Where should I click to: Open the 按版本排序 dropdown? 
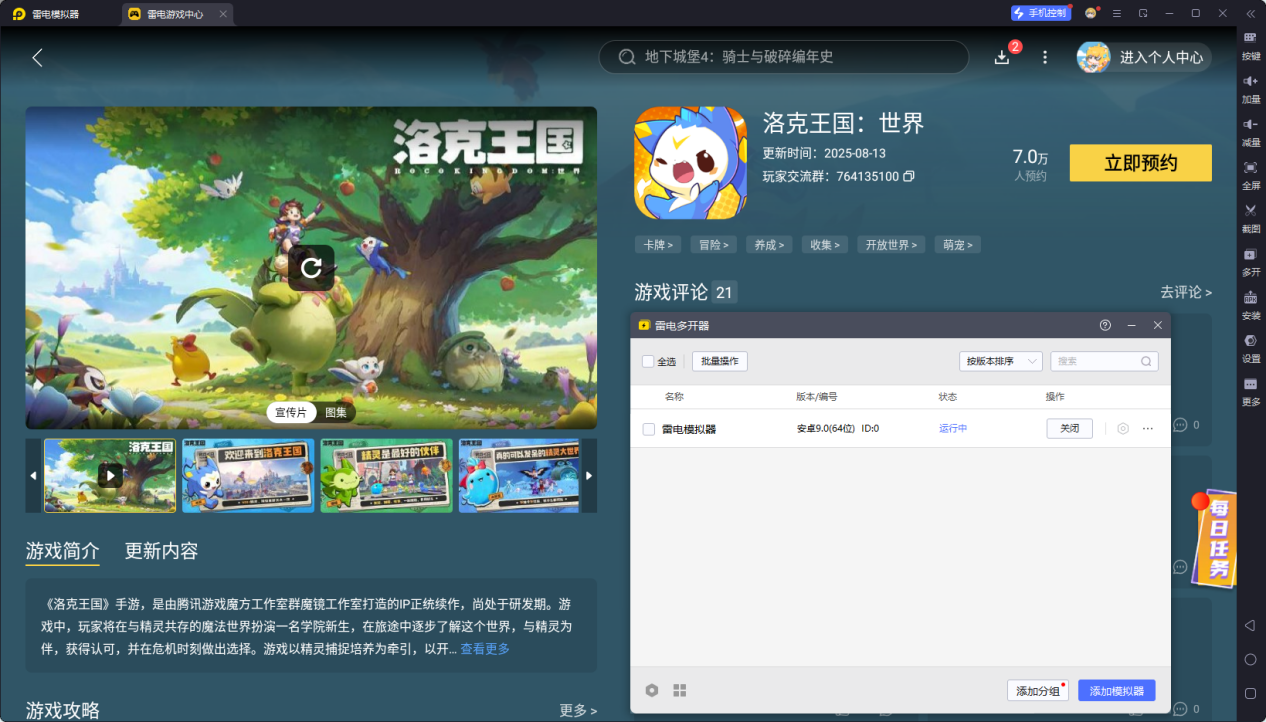(x=1000, y=361)
